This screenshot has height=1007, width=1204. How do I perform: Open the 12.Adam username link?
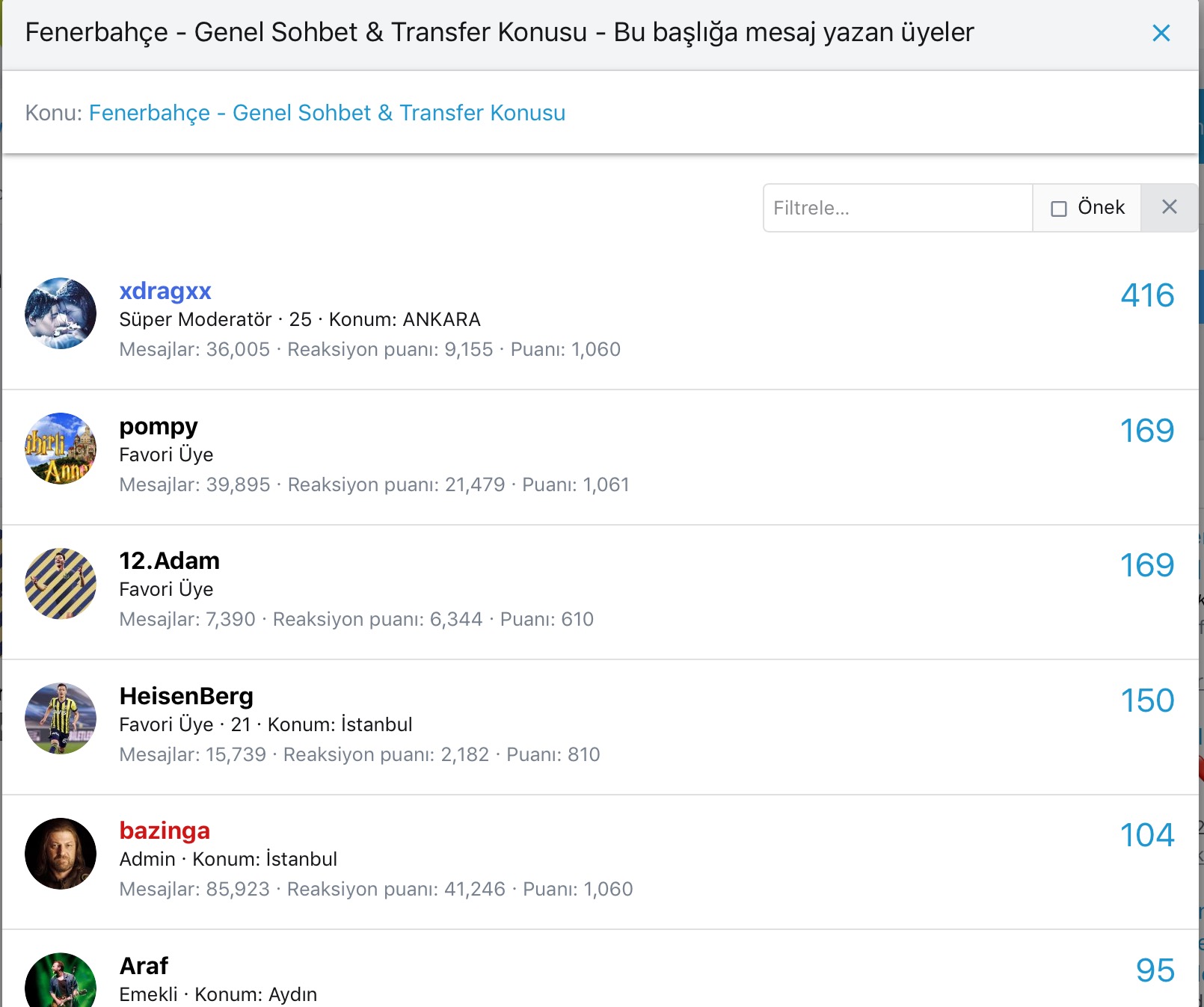170,561
